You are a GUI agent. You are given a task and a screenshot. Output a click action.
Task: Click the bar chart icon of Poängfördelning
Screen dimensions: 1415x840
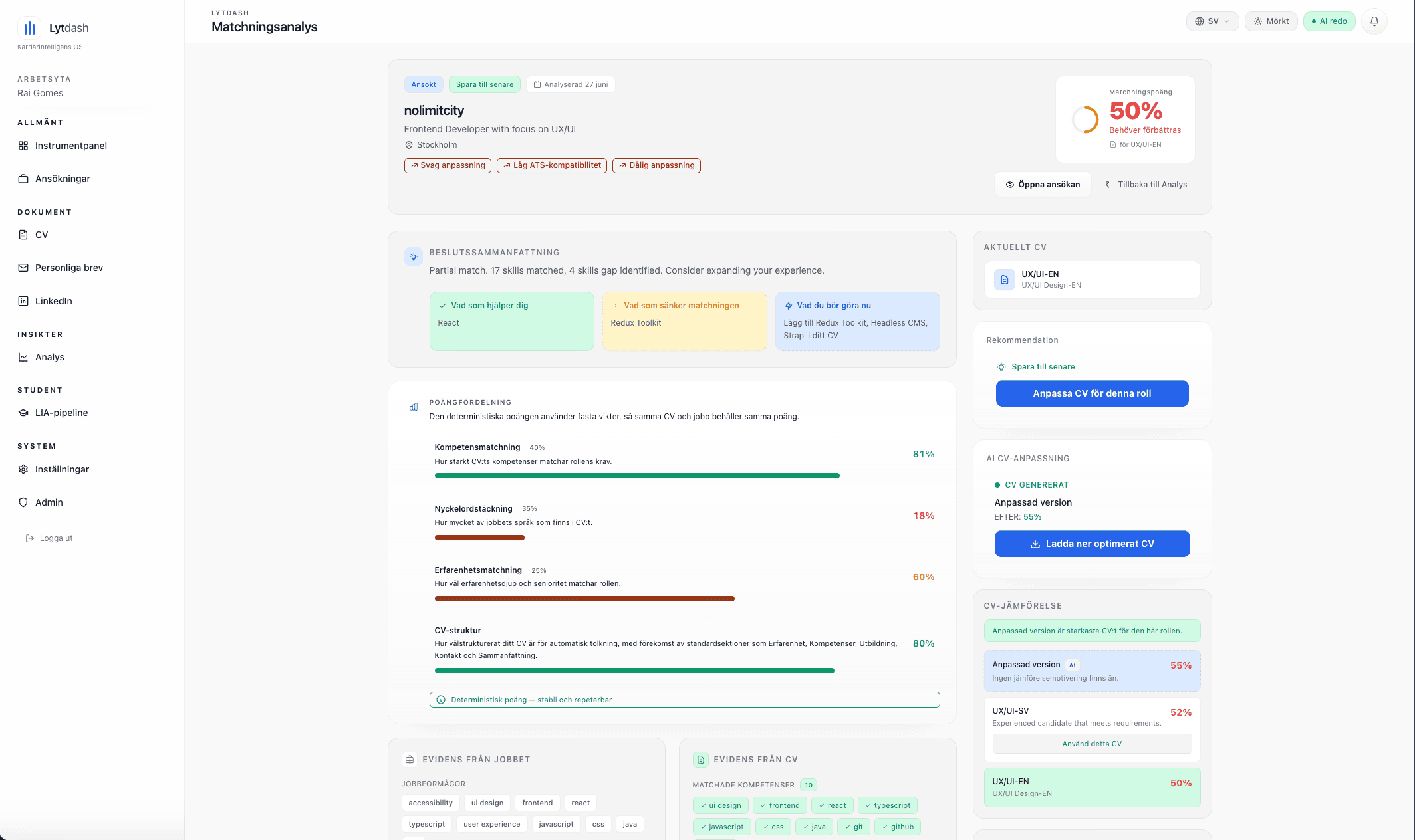pos(414,407)
